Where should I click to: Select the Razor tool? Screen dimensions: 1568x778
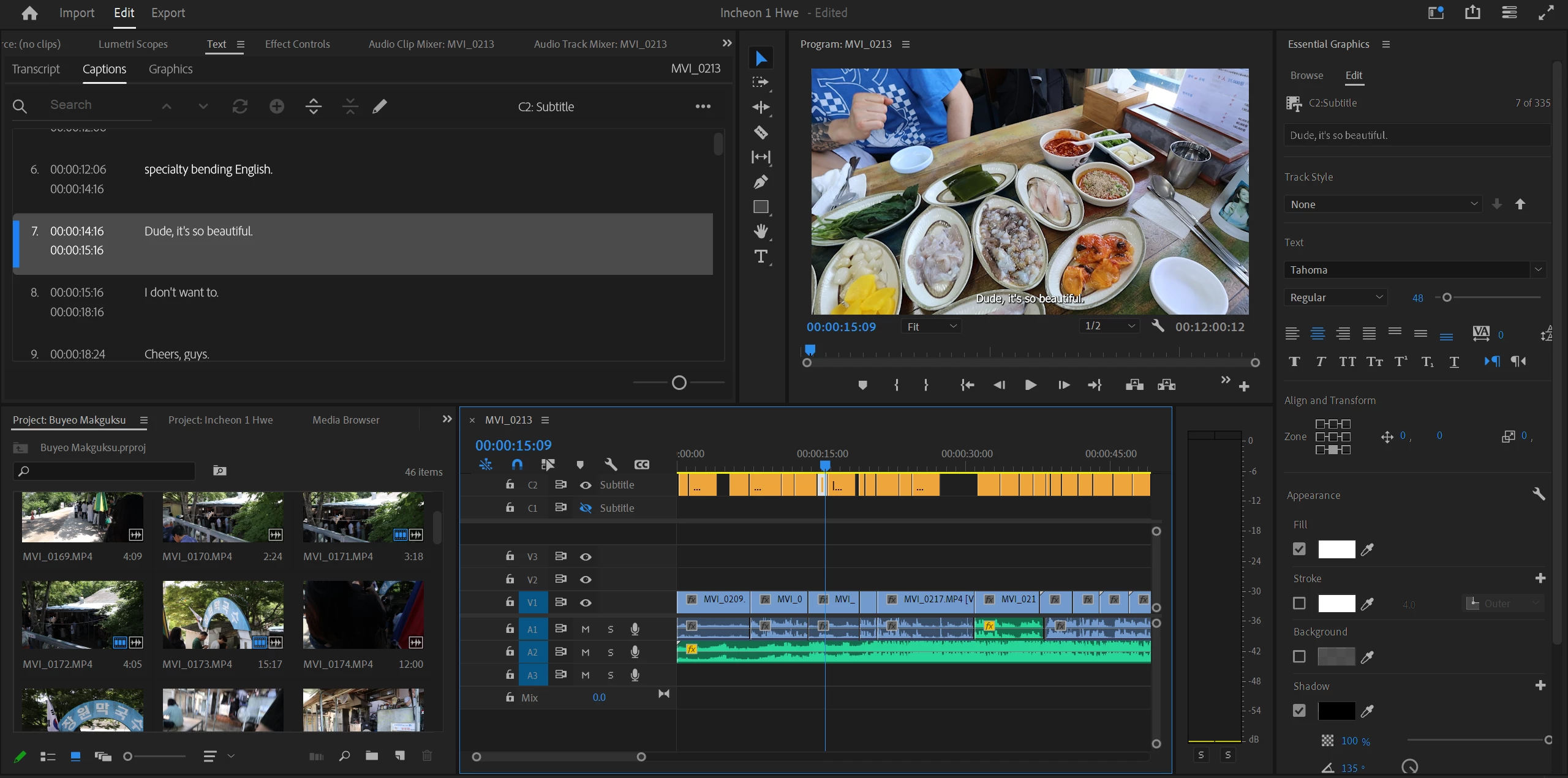[x=761, y=132]
